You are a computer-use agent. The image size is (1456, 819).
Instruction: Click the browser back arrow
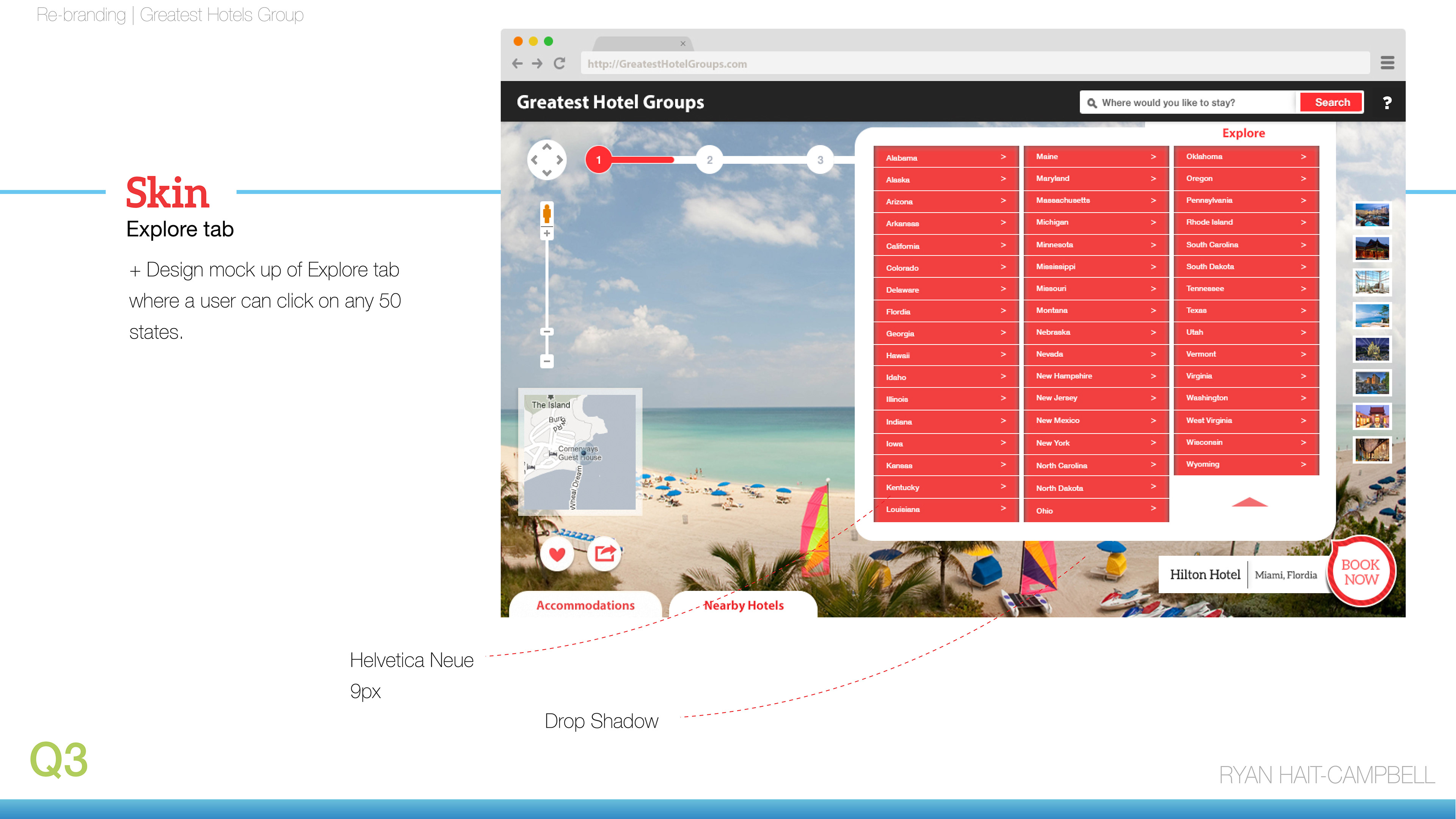click(x=516, y=64)
